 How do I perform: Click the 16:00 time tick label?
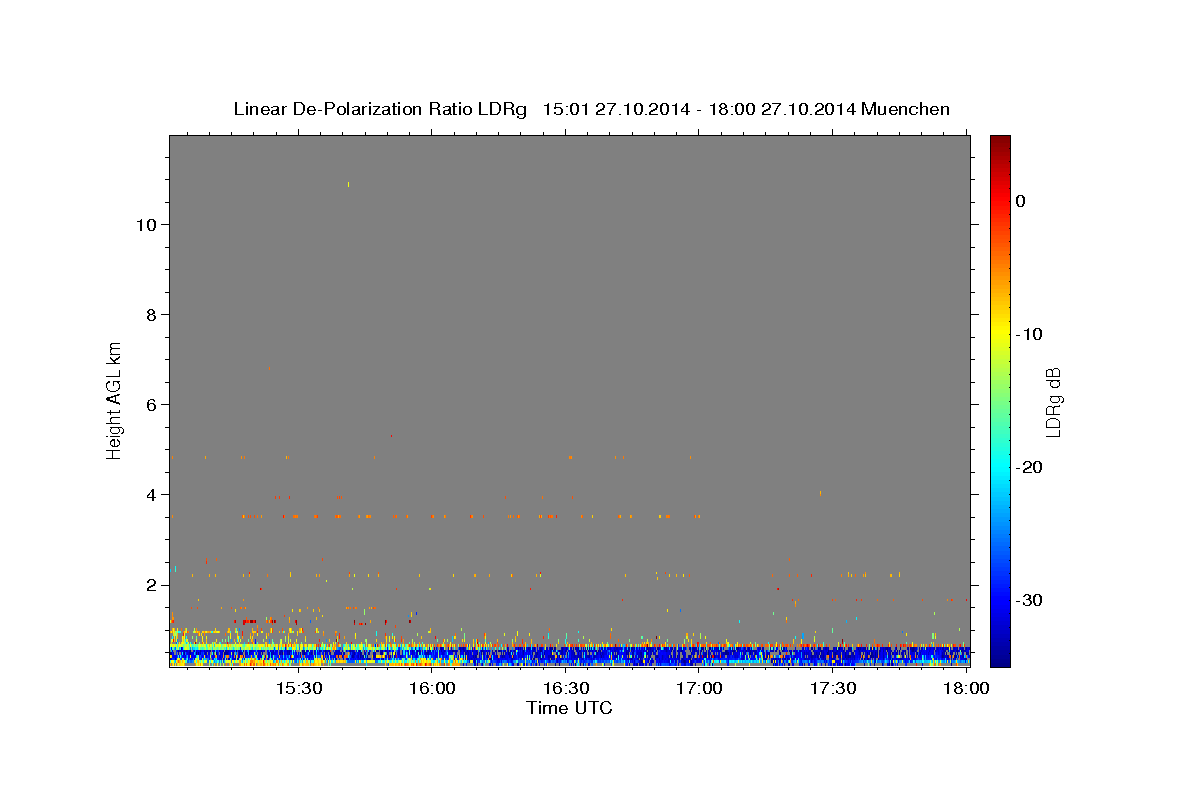point(432,689)
